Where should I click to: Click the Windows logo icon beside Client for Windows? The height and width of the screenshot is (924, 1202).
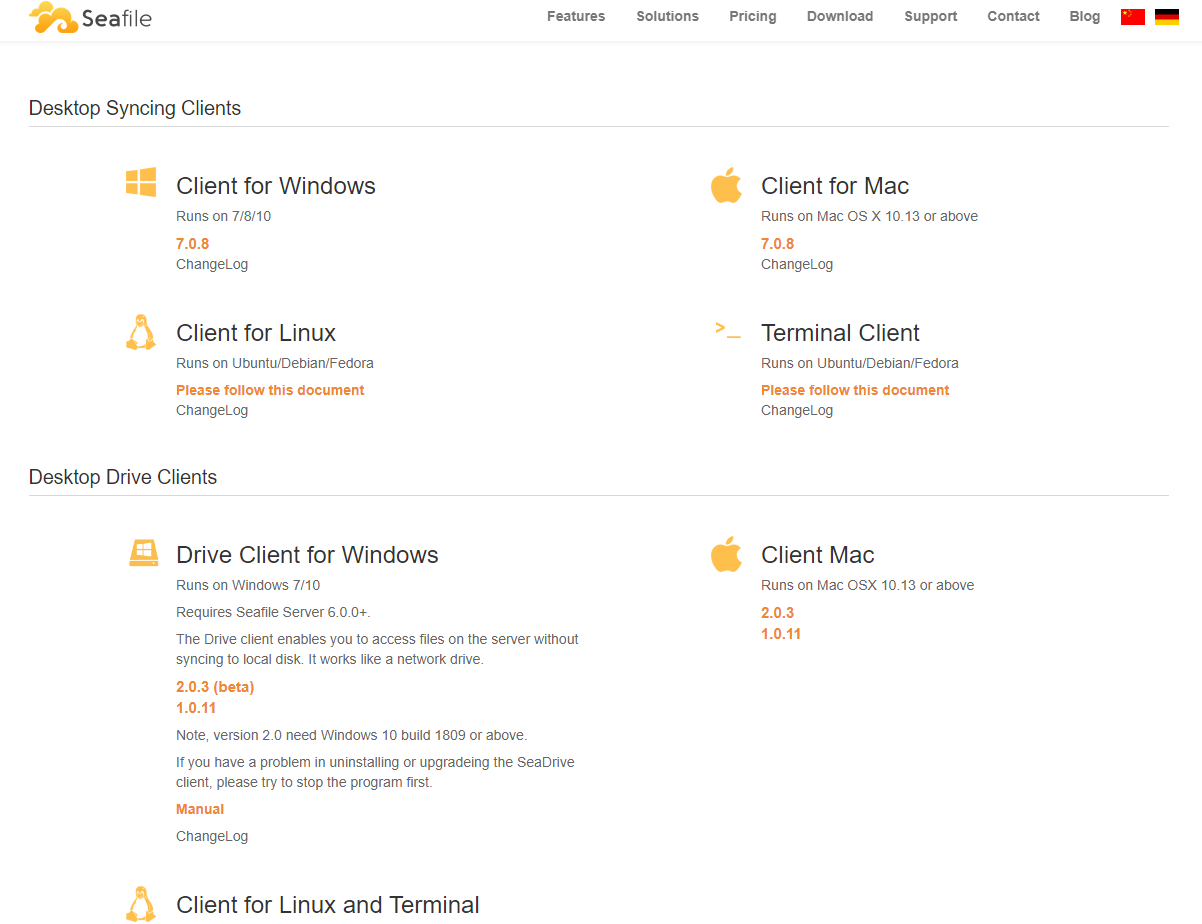pos(141,183)
